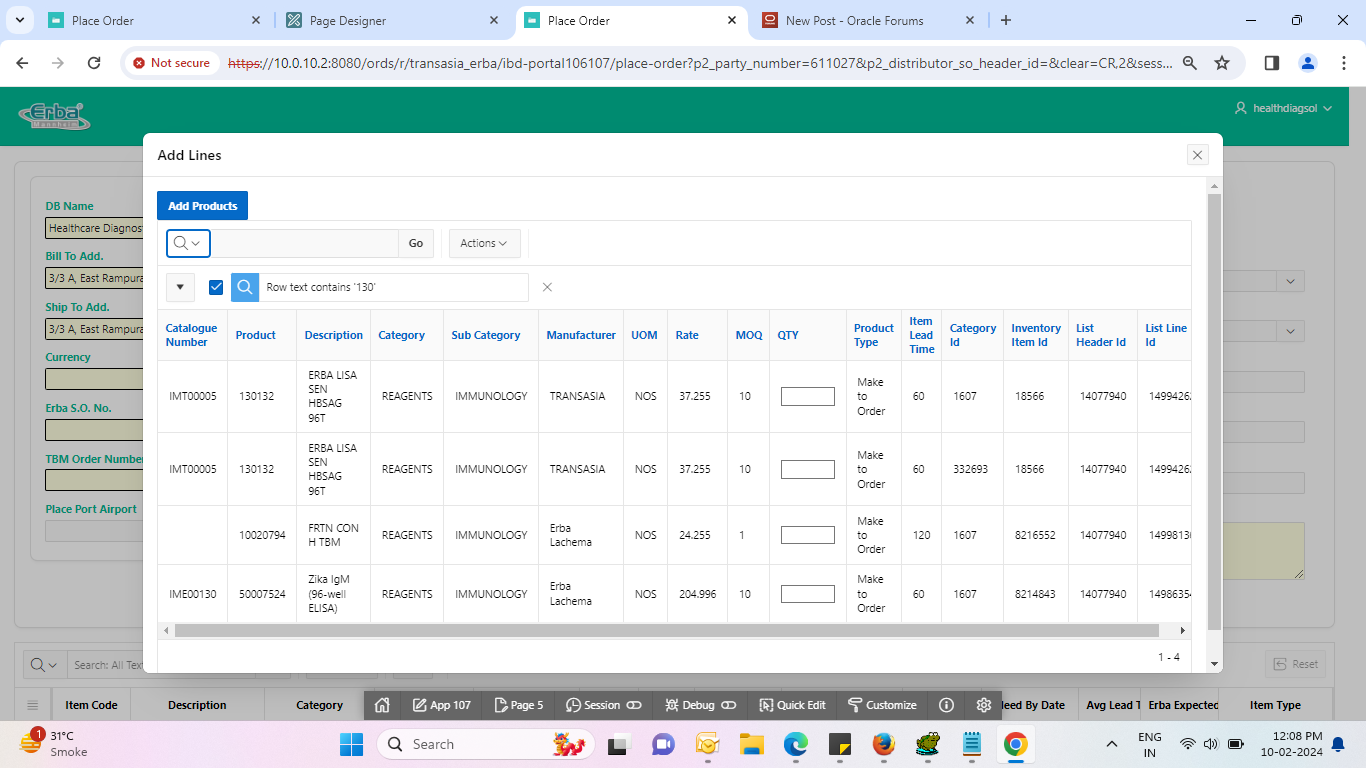Click the grid scrollbar right arrow
1366x768 pixels.
tap(1183, 631)
